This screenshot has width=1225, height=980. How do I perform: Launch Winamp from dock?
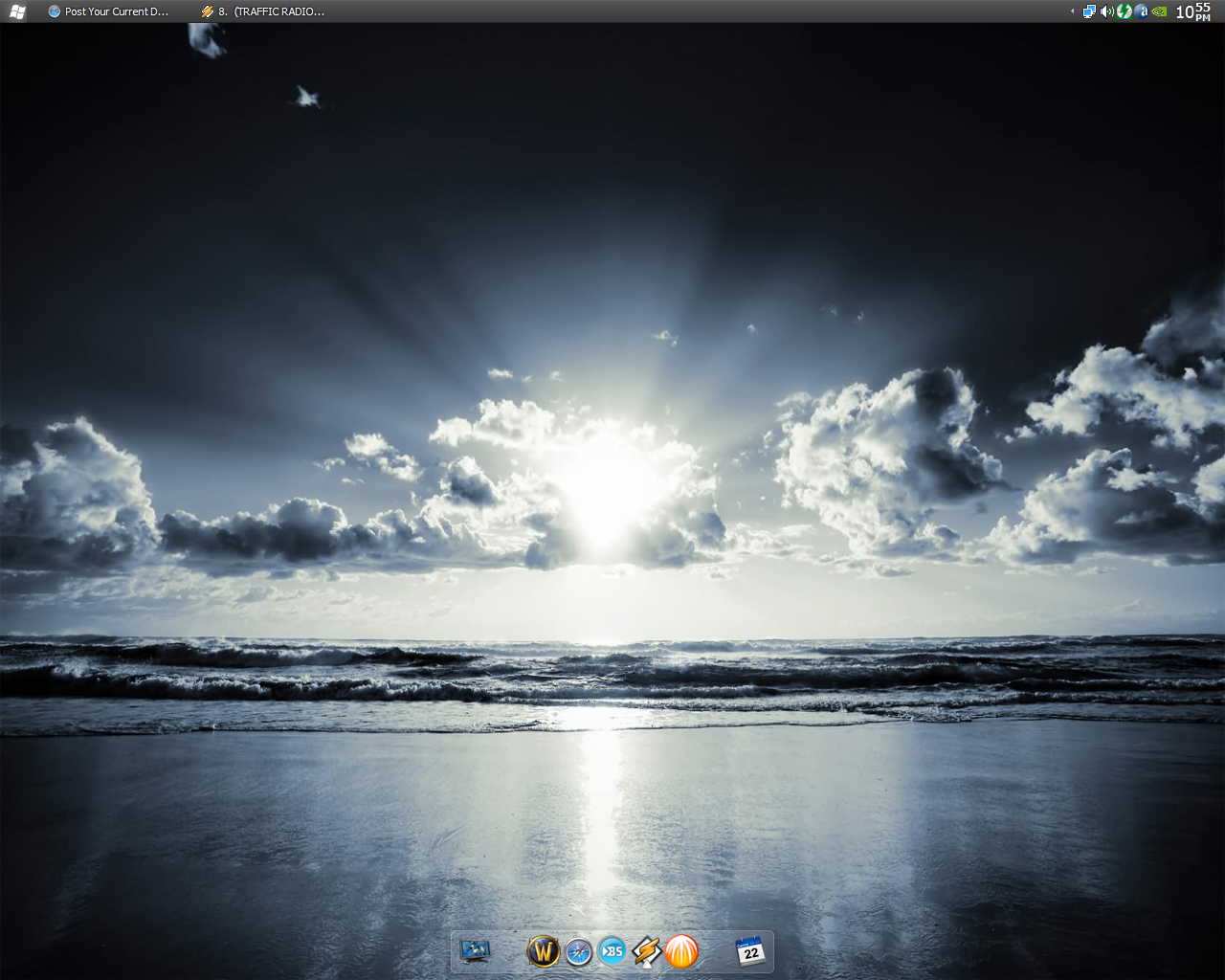[647, 951]
